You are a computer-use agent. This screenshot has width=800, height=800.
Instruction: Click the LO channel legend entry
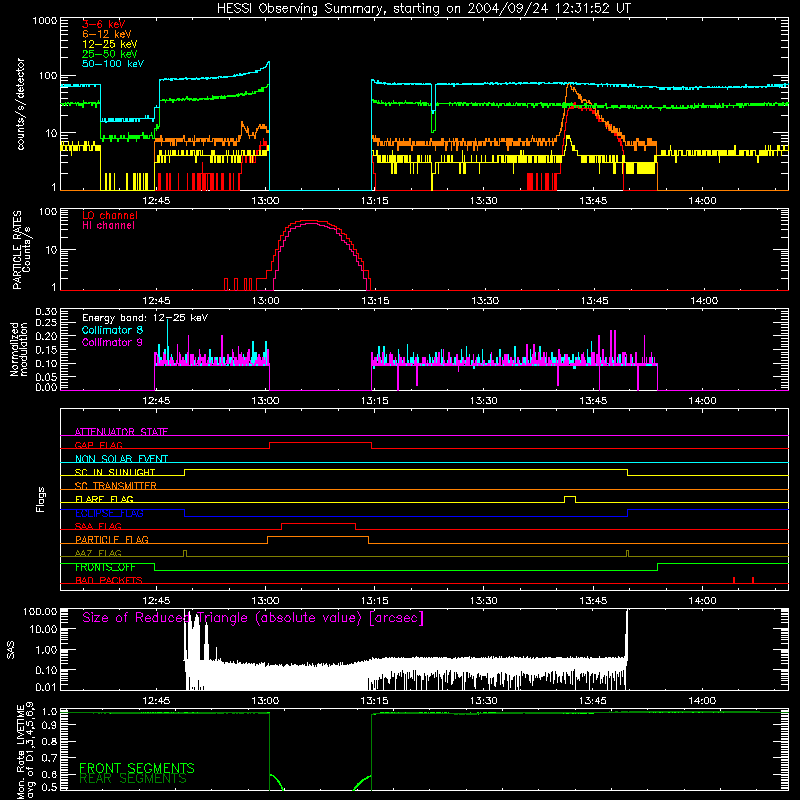110,215
